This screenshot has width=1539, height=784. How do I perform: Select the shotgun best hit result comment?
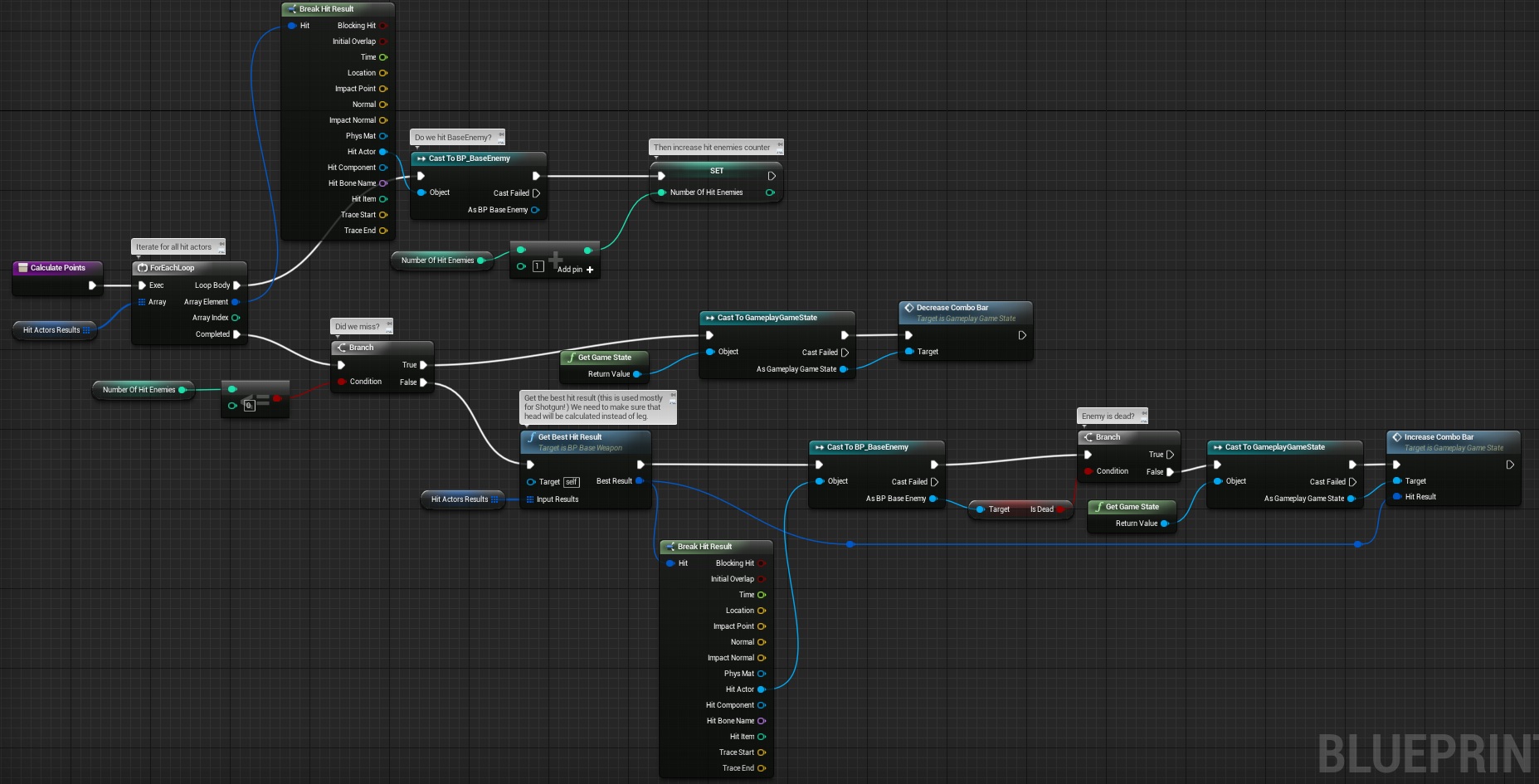[597, 407]
